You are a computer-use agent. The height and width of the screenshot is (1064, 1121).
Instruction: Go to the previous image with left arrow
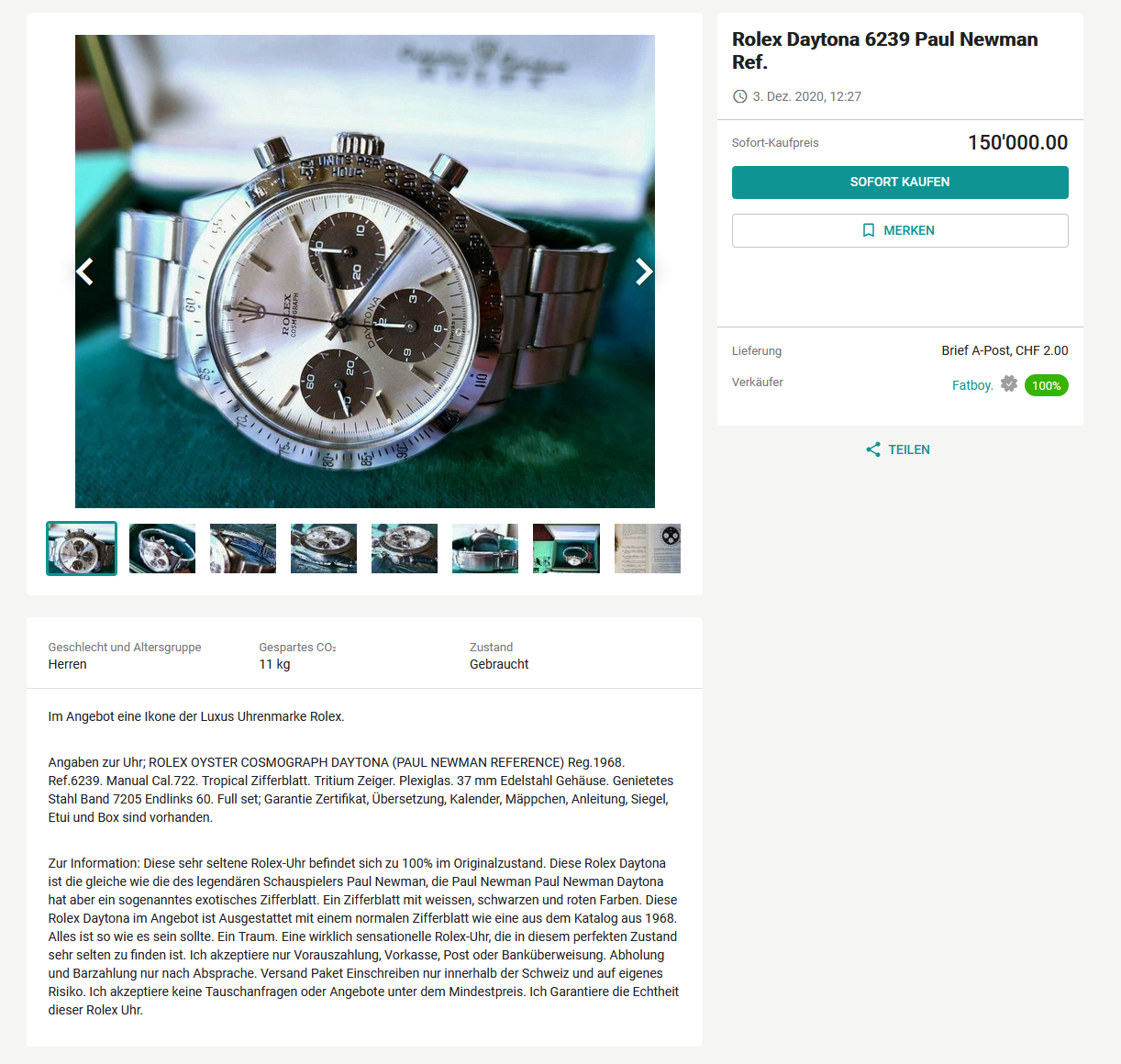(85, 272)
